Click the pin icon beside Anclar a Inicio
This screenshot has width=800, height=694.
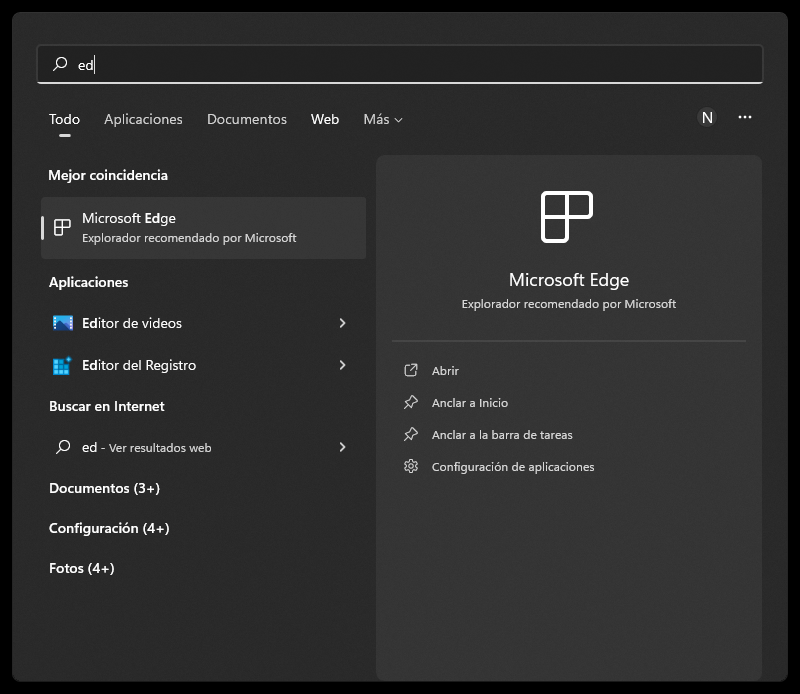(411, 403)
